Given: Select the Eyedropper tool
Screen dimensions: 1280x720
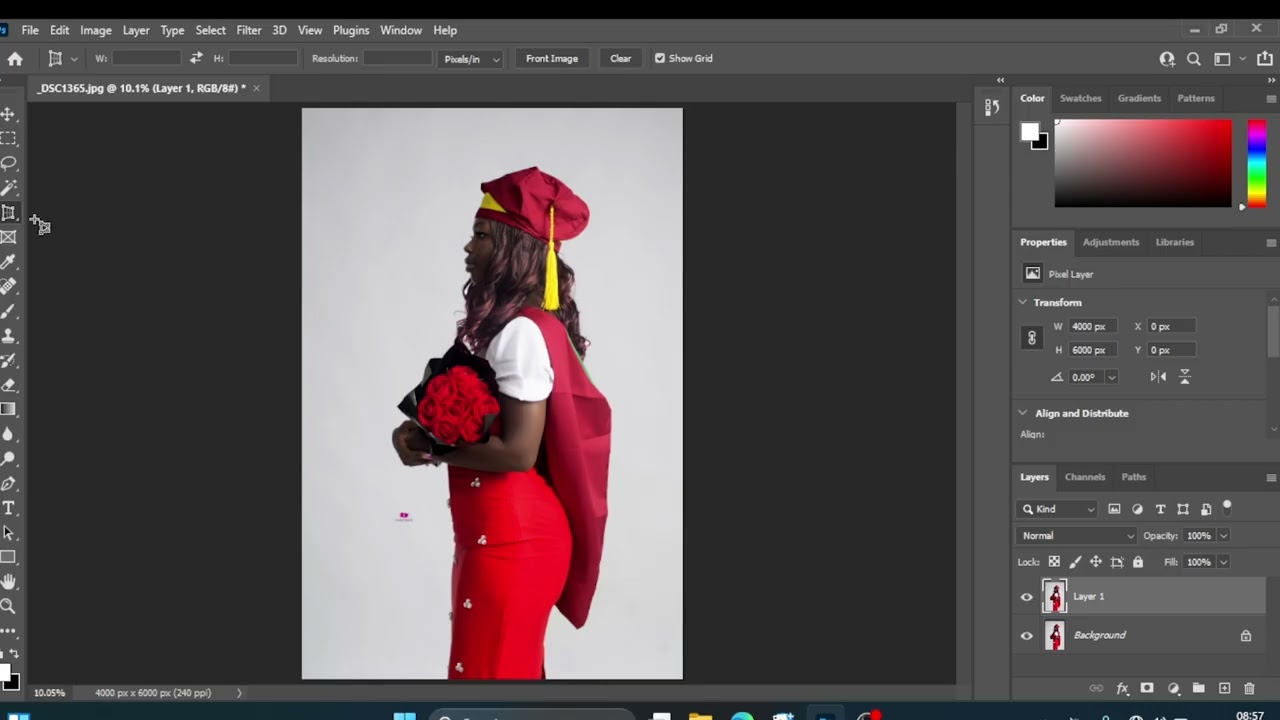Looking at the screenshot, I should pyautogui.click(x=8, y=262).
